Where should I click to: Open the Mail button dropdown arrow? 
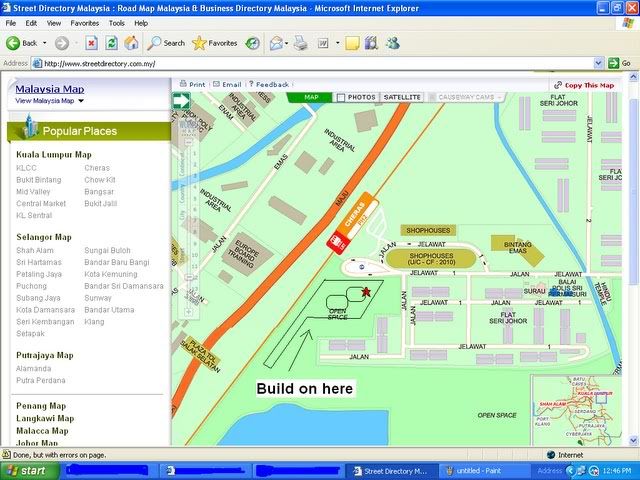287,43
